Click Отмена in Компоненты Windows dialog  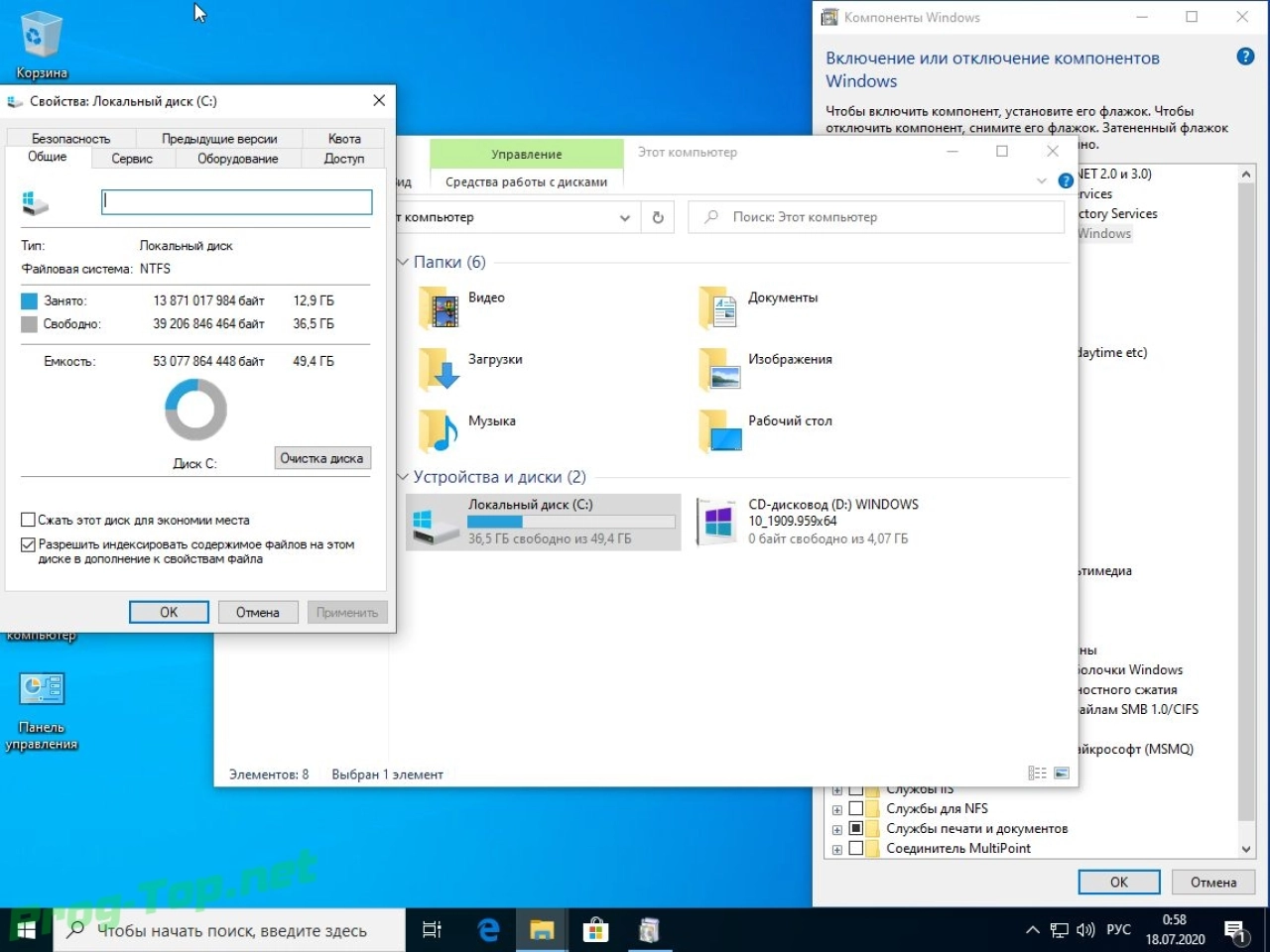tap(1213, 882)
